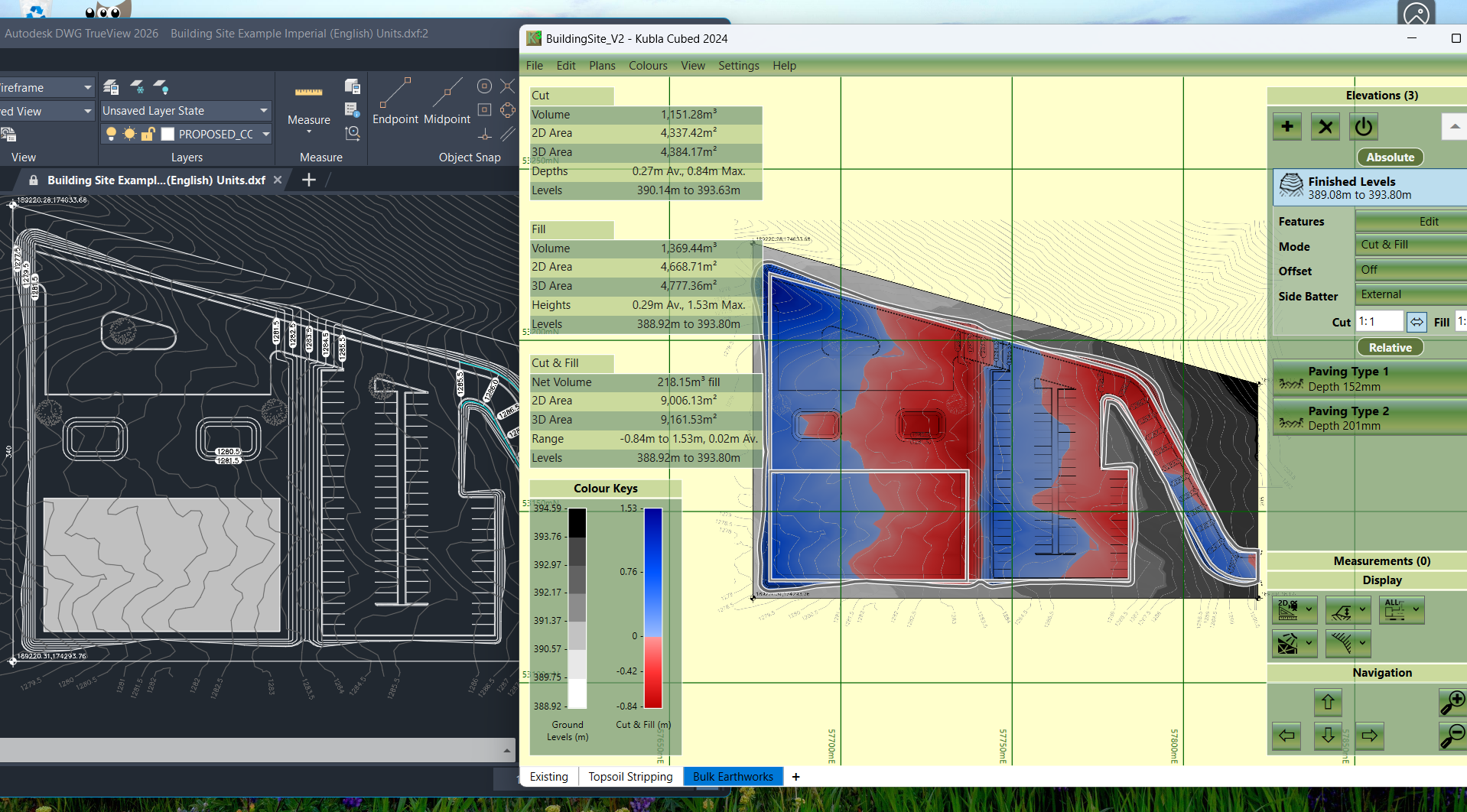Image resolution: width=1467 pixels, height=812 pixels.
Task: Toggle the elevation power button
Action: (1363, 127)
